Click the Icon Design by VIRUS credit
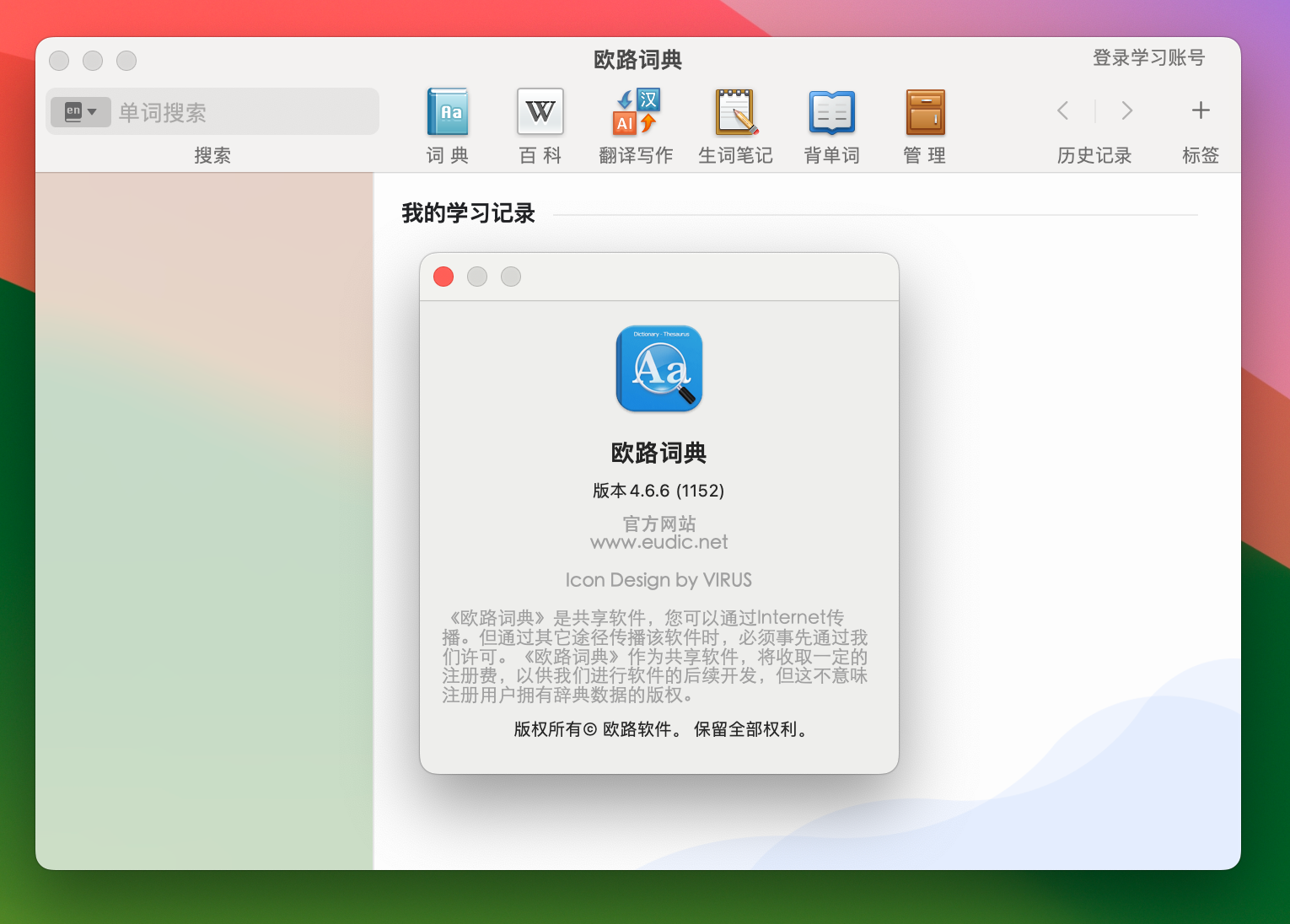 [658, 580]
